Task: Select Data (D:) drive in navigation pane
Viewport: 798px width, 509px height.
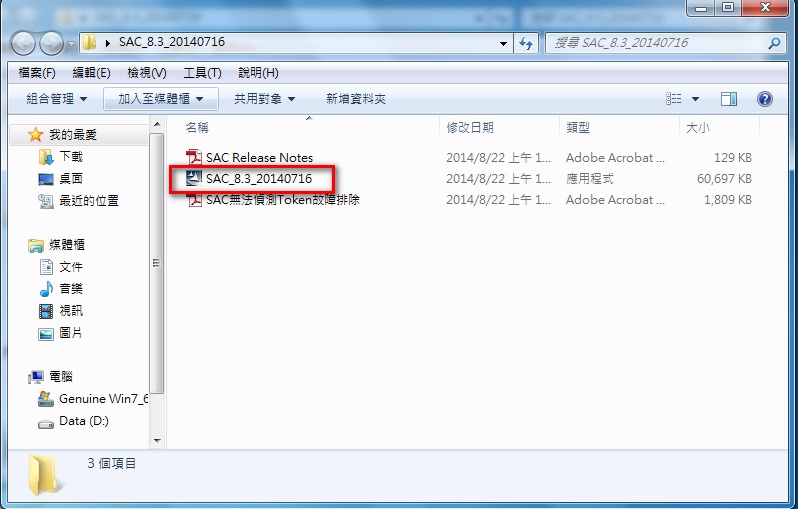Action: click(83, 421)
